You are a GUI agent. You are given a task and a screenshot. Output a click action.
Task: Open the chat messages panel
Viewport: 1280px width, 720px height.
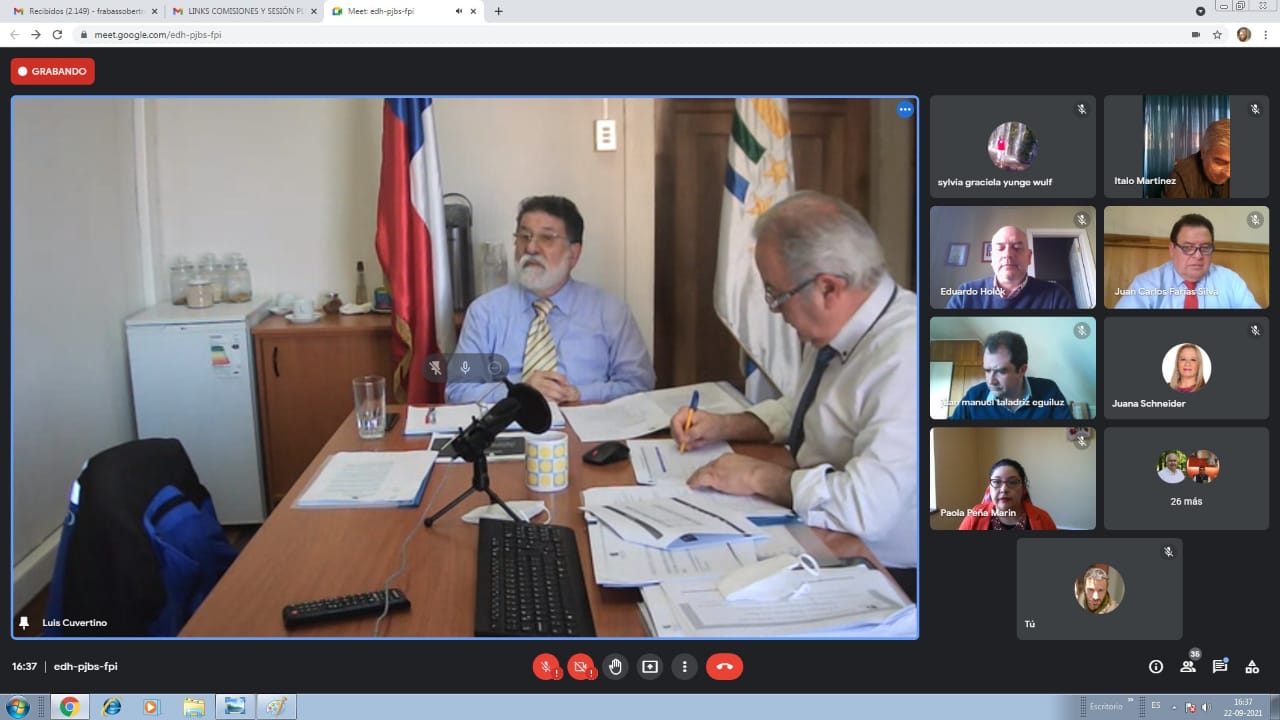pos(1220,667)
